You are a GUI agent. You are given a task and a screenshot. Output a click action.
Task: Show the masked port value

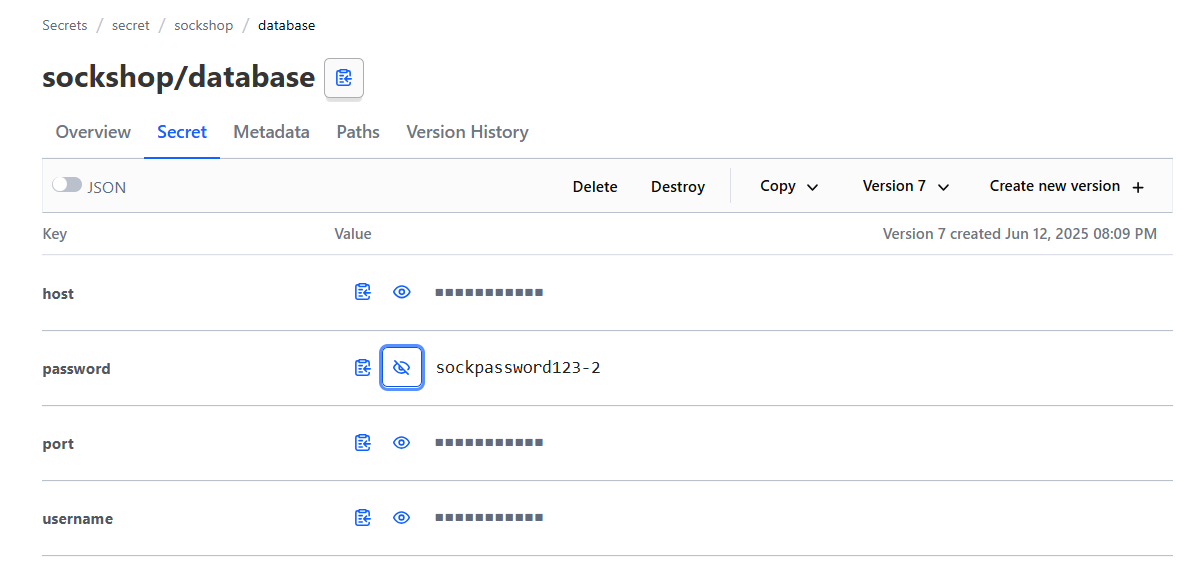click(402, 443)
